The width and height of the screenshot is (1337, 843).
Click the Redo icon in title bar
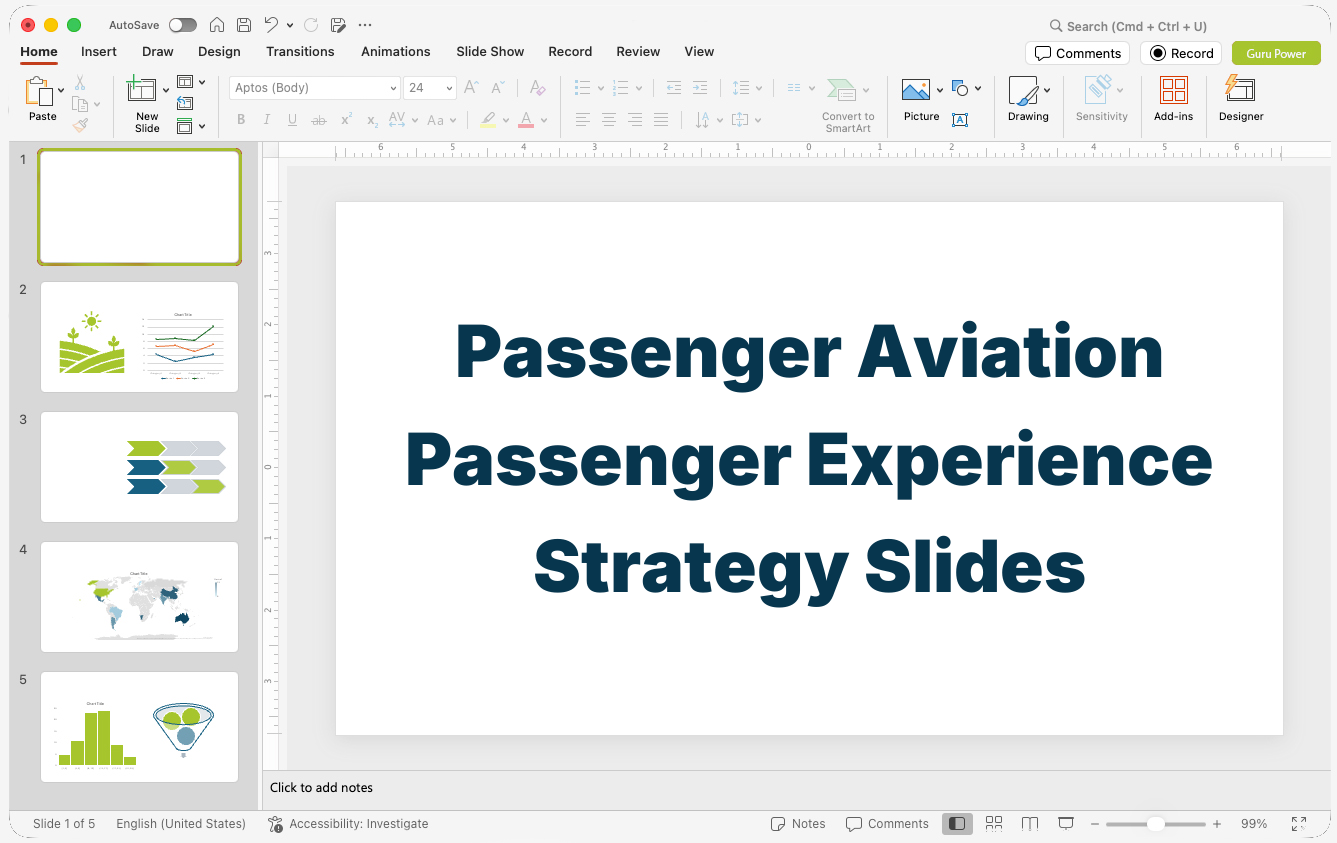click(311, 25)
